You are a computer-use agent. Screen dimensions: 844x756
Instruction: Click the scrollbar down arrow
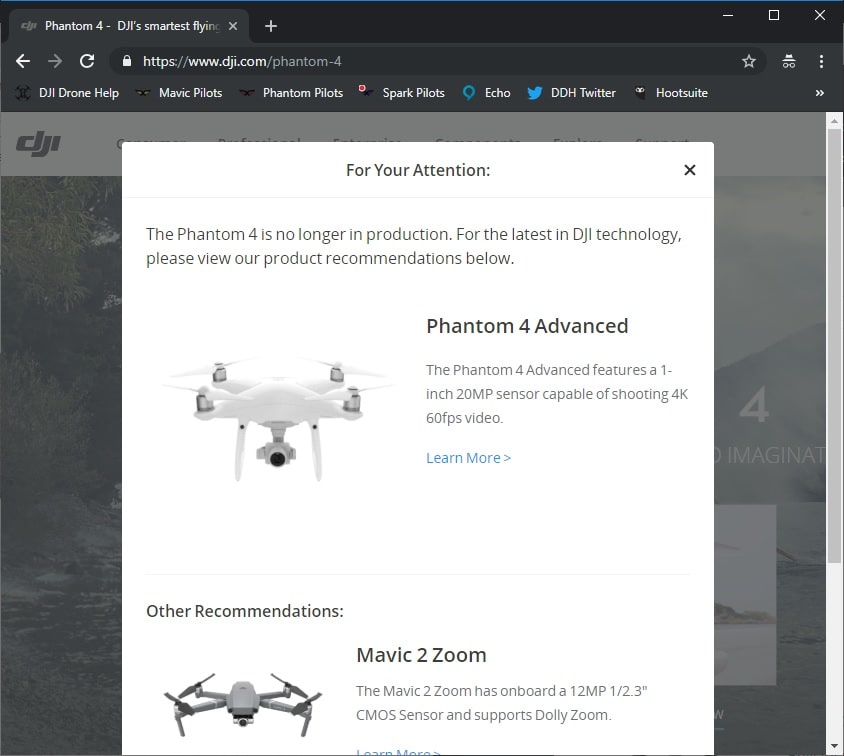834,746
